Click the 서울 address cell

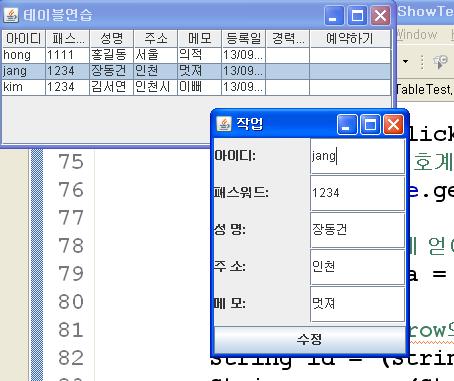(155, 55)
